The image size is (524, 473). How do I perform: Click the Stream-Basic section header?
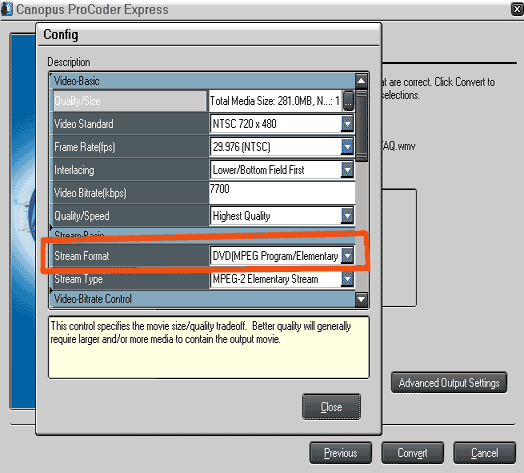[203, 235]
